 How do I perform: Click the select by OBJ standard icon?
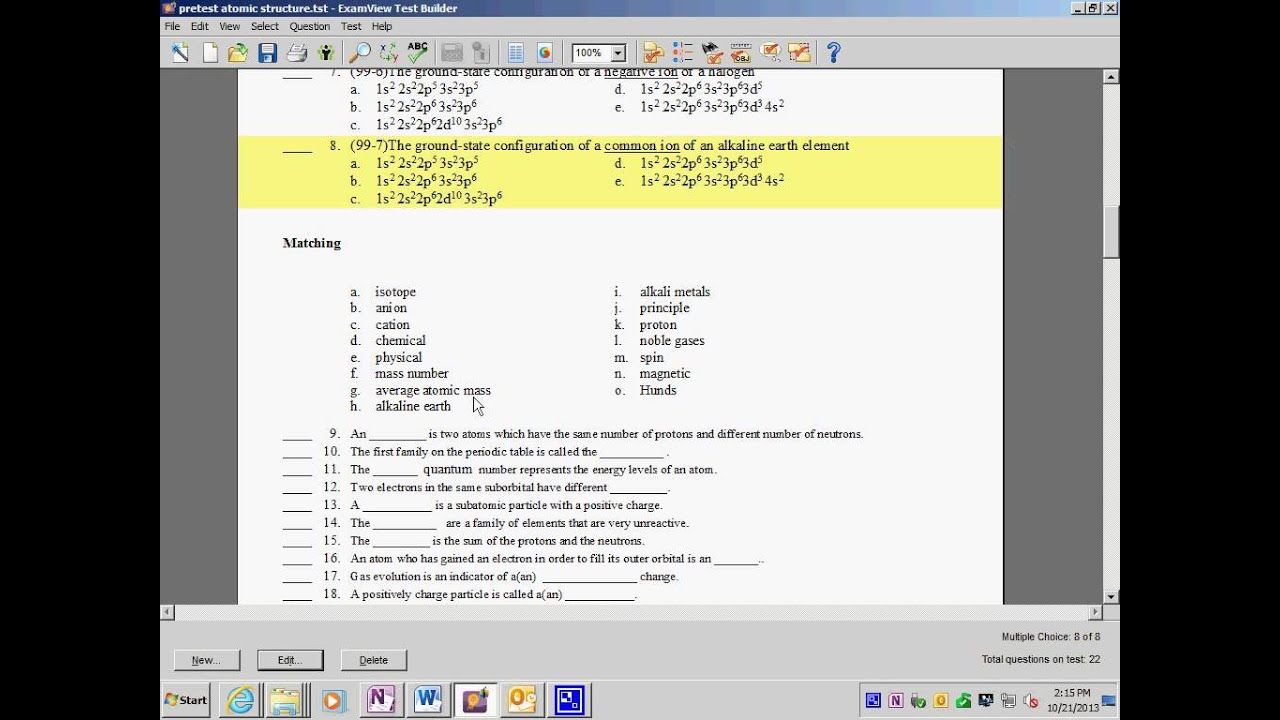[741, 53]
